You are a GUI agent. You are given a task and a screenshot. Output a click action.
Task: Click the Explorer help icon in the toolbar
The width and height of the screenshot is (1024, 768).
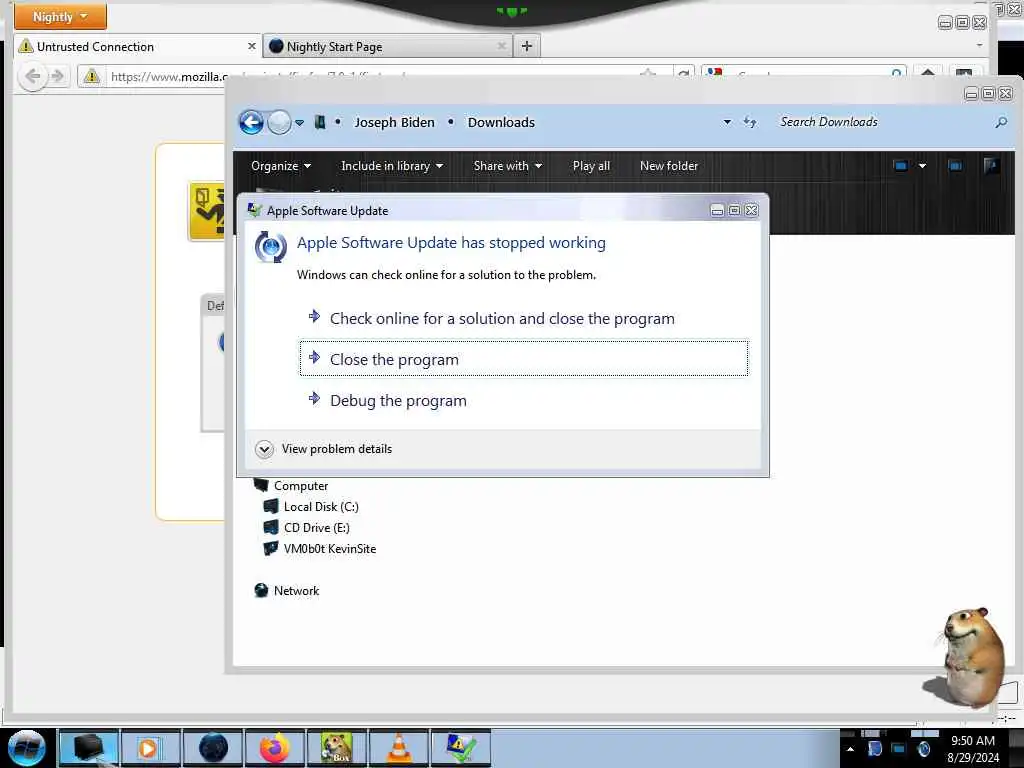tap(991, 166)
